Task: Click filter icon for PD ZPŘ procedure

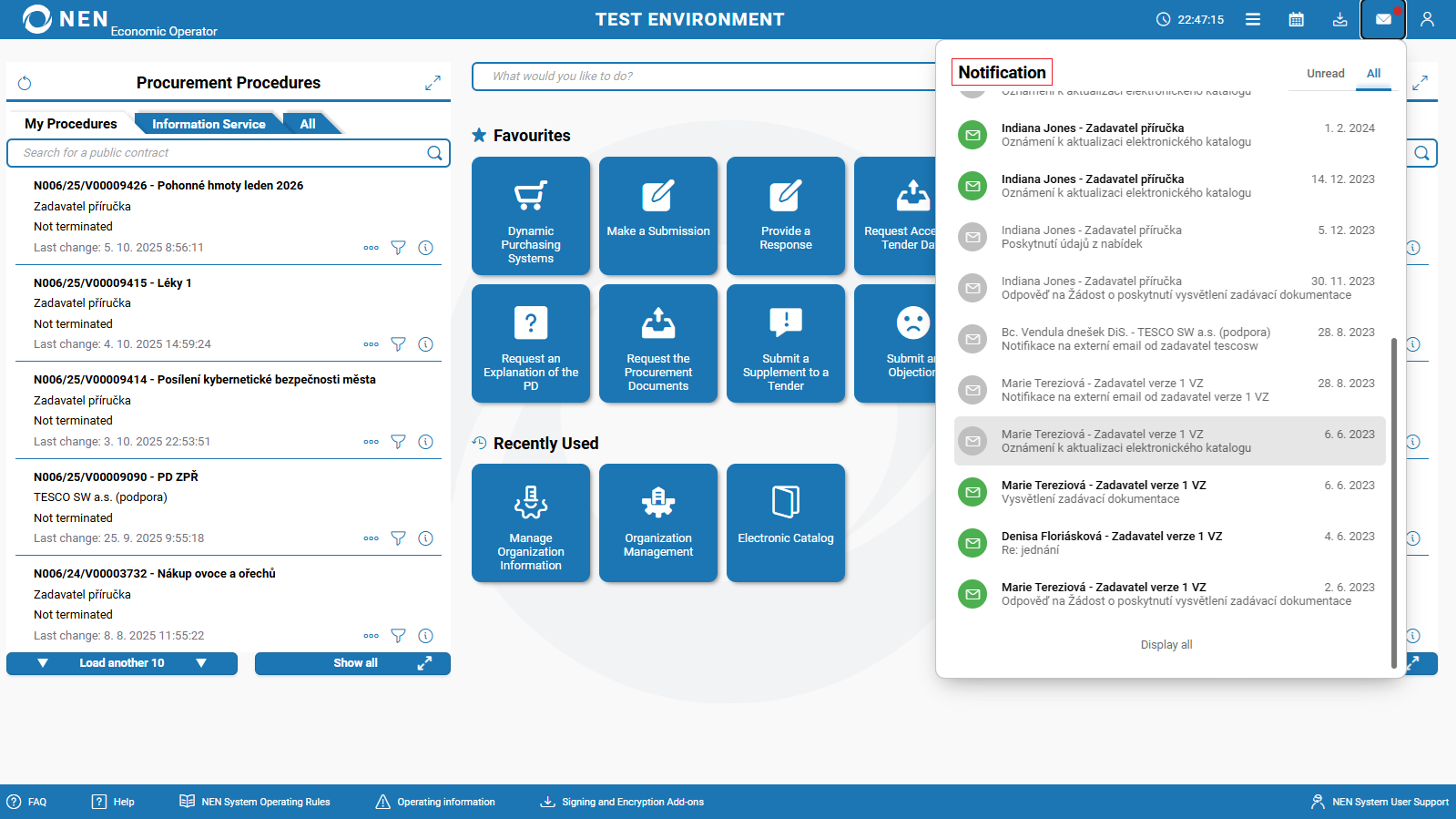Action: click(x=398, y=538)
